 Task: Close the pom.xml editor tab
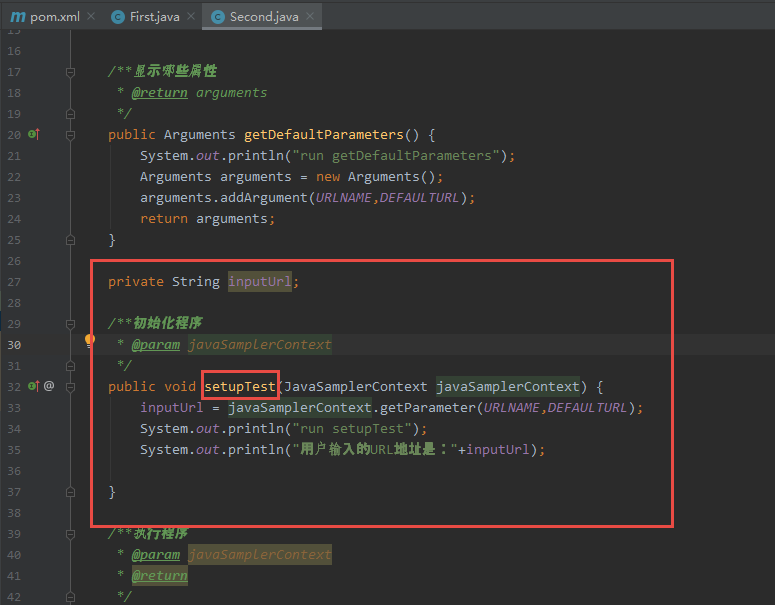click(91, 17)
